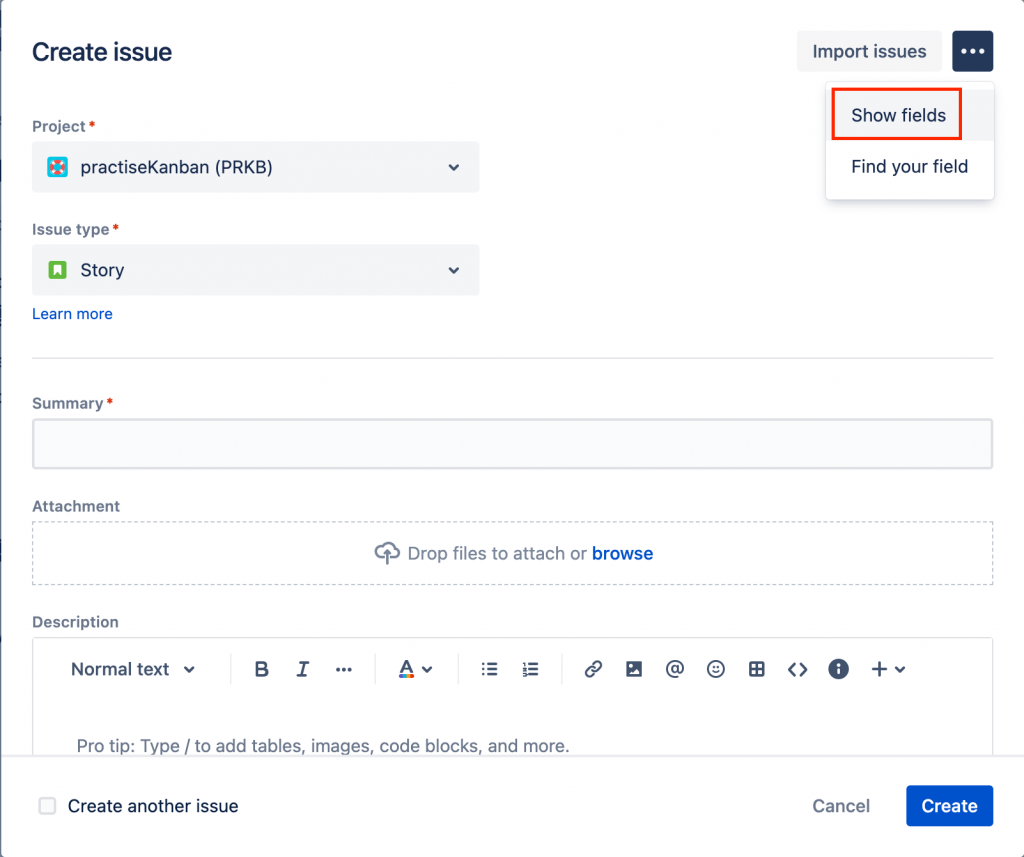
Task: Check the Create another issue box
Action: coord(47,806)
